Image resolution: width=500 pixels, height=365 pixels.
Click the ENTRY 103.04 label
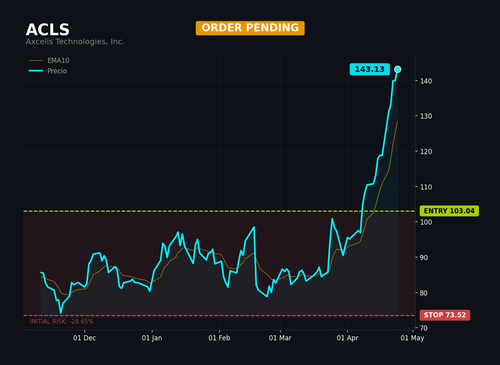449,211
